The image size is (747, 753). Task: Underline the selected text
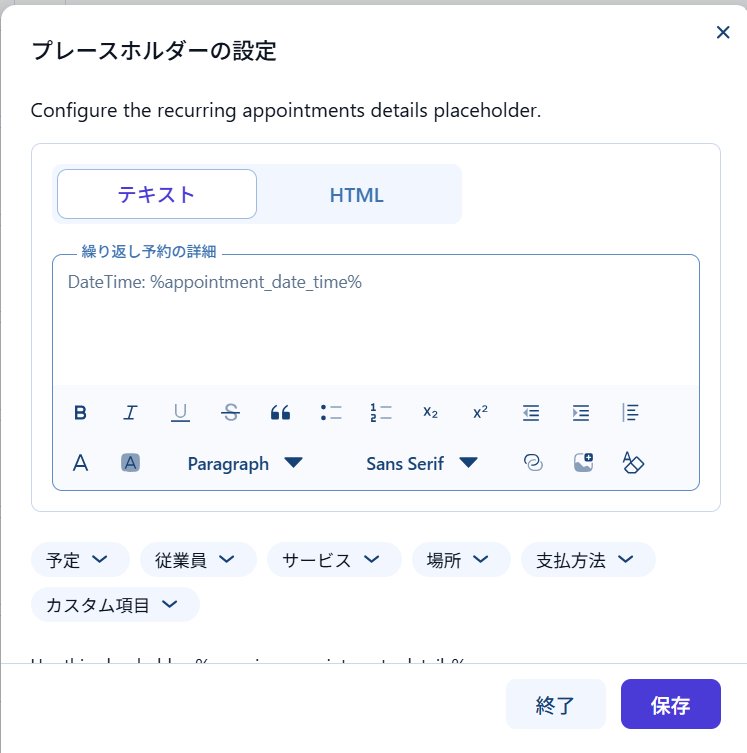click(x=180, y=412)
